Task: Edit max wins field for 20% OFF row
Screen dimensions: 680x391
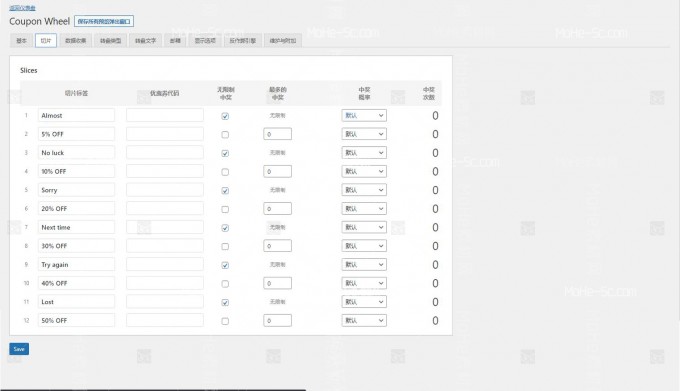Action: pyautogui.click(x=278, y=209)
